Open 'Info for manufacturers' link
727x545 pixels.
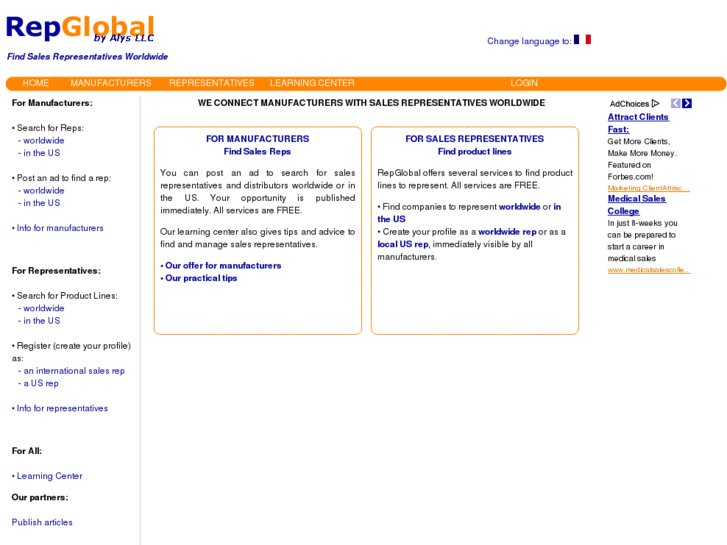(x=60, y=228)
